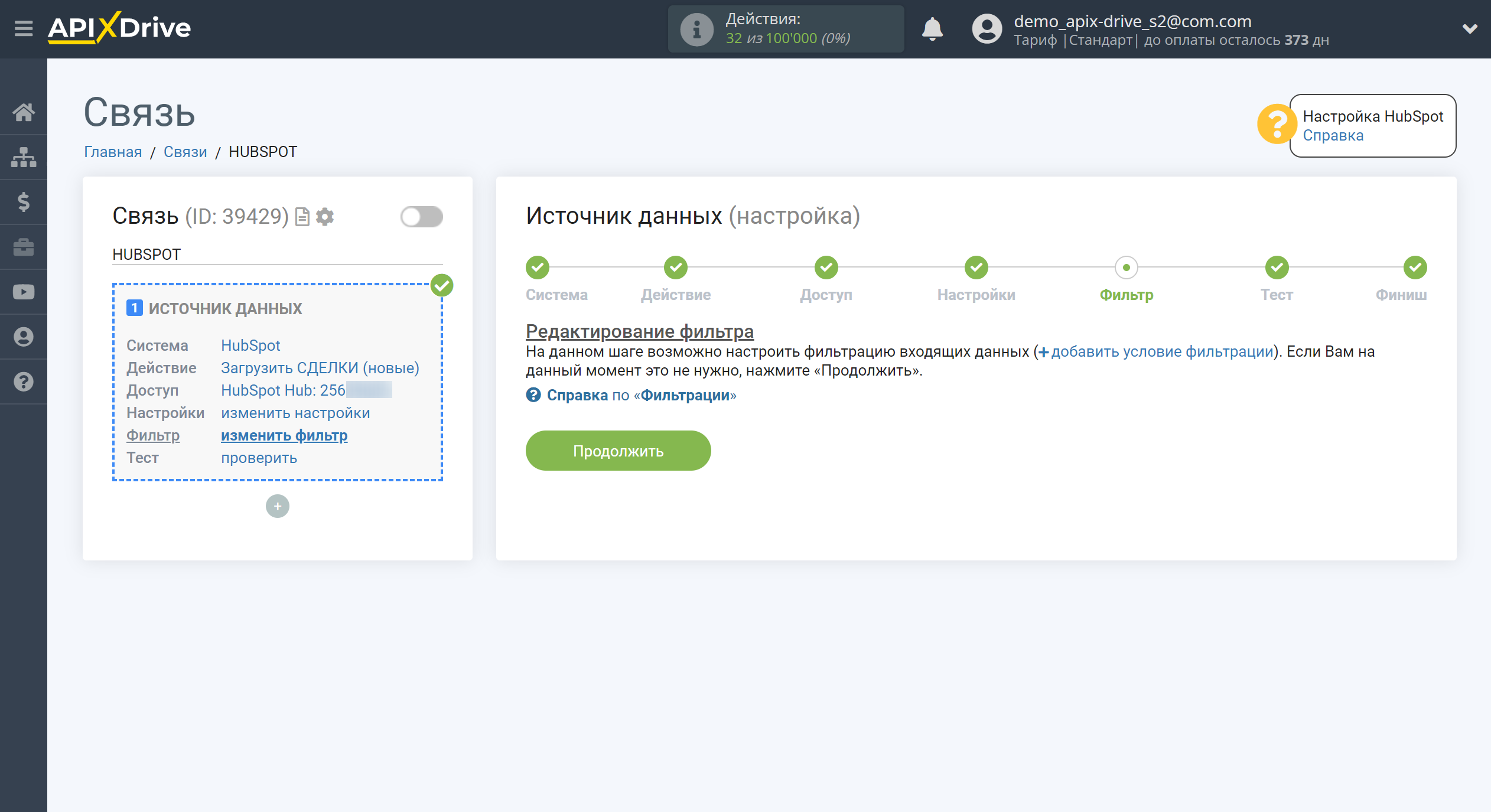Click the green check badge on source block
The height and width of the screenshot is (812, 1491).
[442, 285]
